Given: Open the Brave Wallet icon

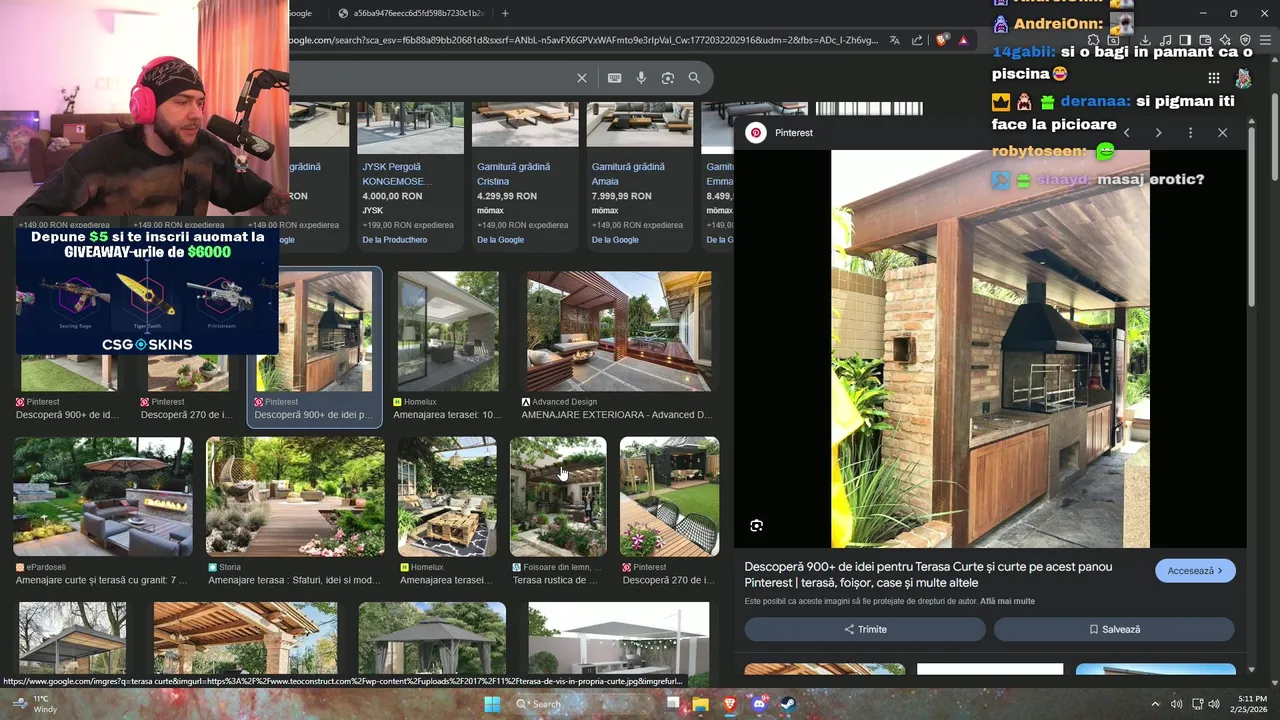Looking at the screenshot, I should (x=1205, y=40).
